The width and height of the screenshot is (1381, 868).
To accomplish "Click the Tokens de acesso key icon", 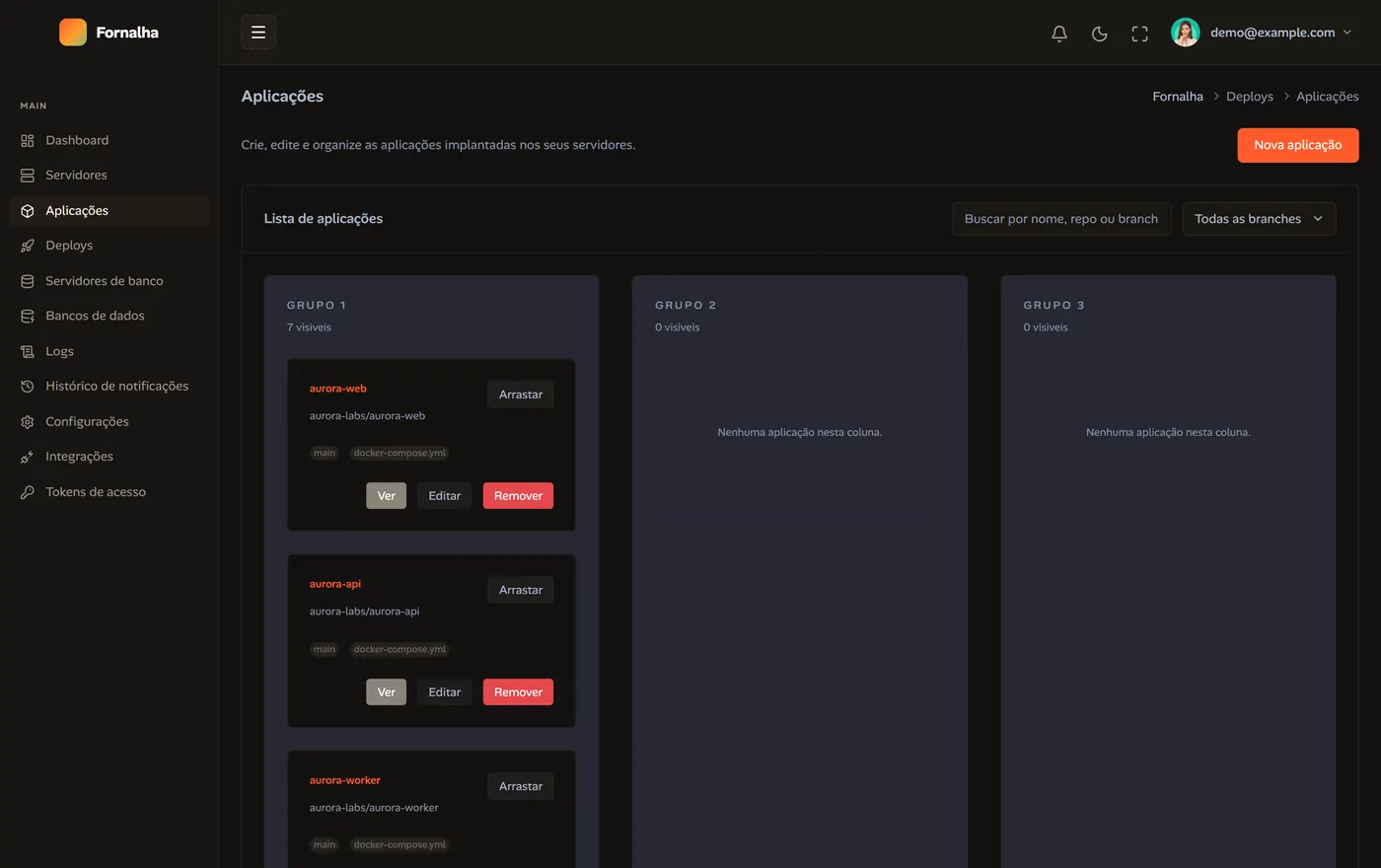I will (28, 492).
